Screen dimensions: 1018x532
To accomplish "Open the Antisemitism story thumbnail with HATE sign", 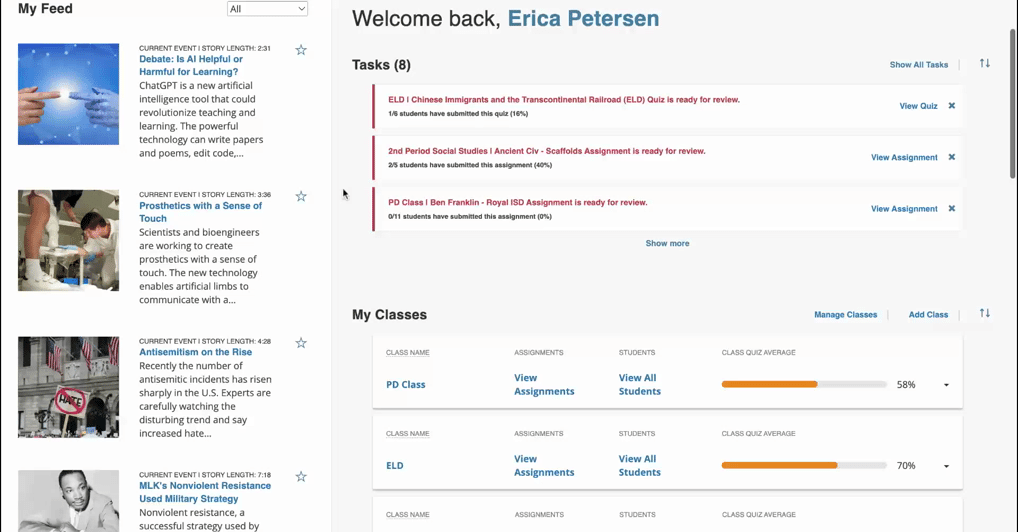I will 68,387.
